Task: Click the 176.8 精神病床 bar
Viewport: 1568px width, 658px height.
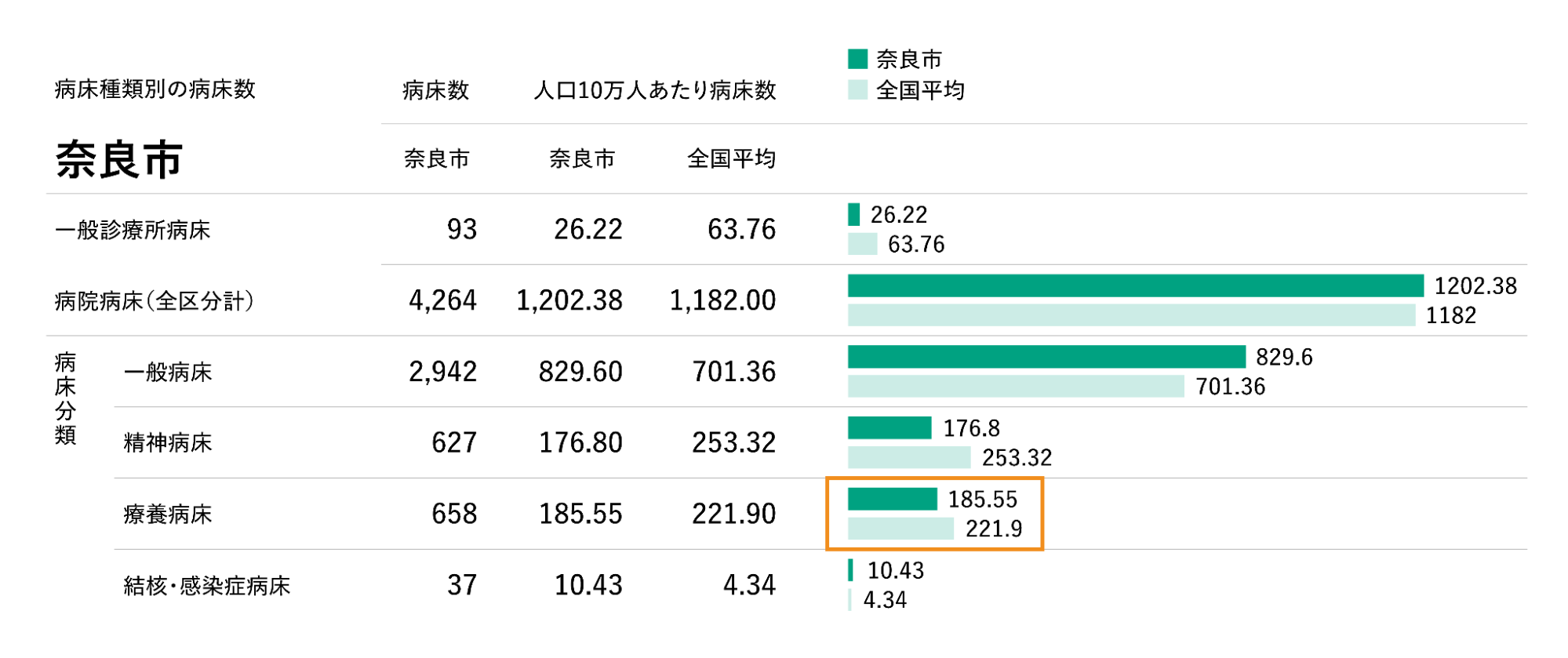Action: point(890,428)
